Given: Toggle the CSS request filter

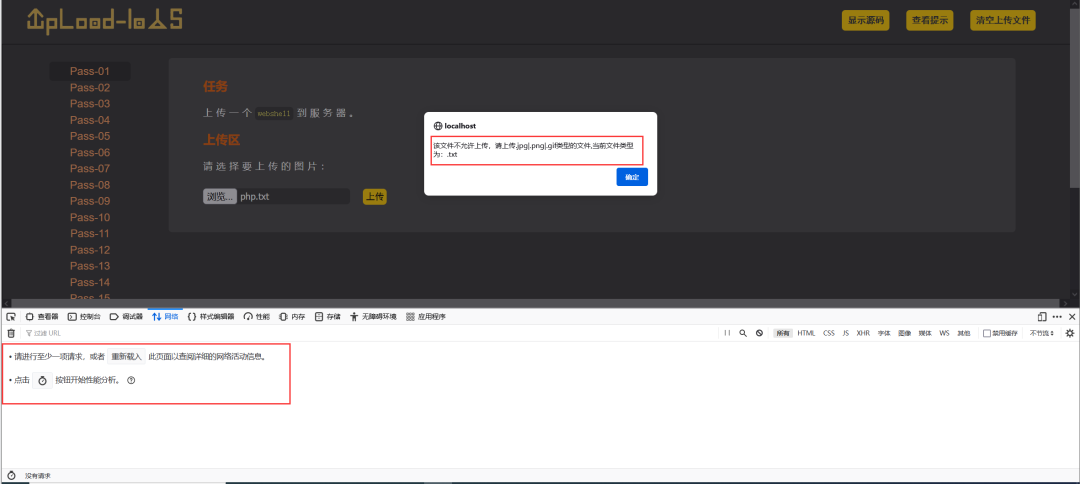Looking at the screenshot, I should coord(829,333).
